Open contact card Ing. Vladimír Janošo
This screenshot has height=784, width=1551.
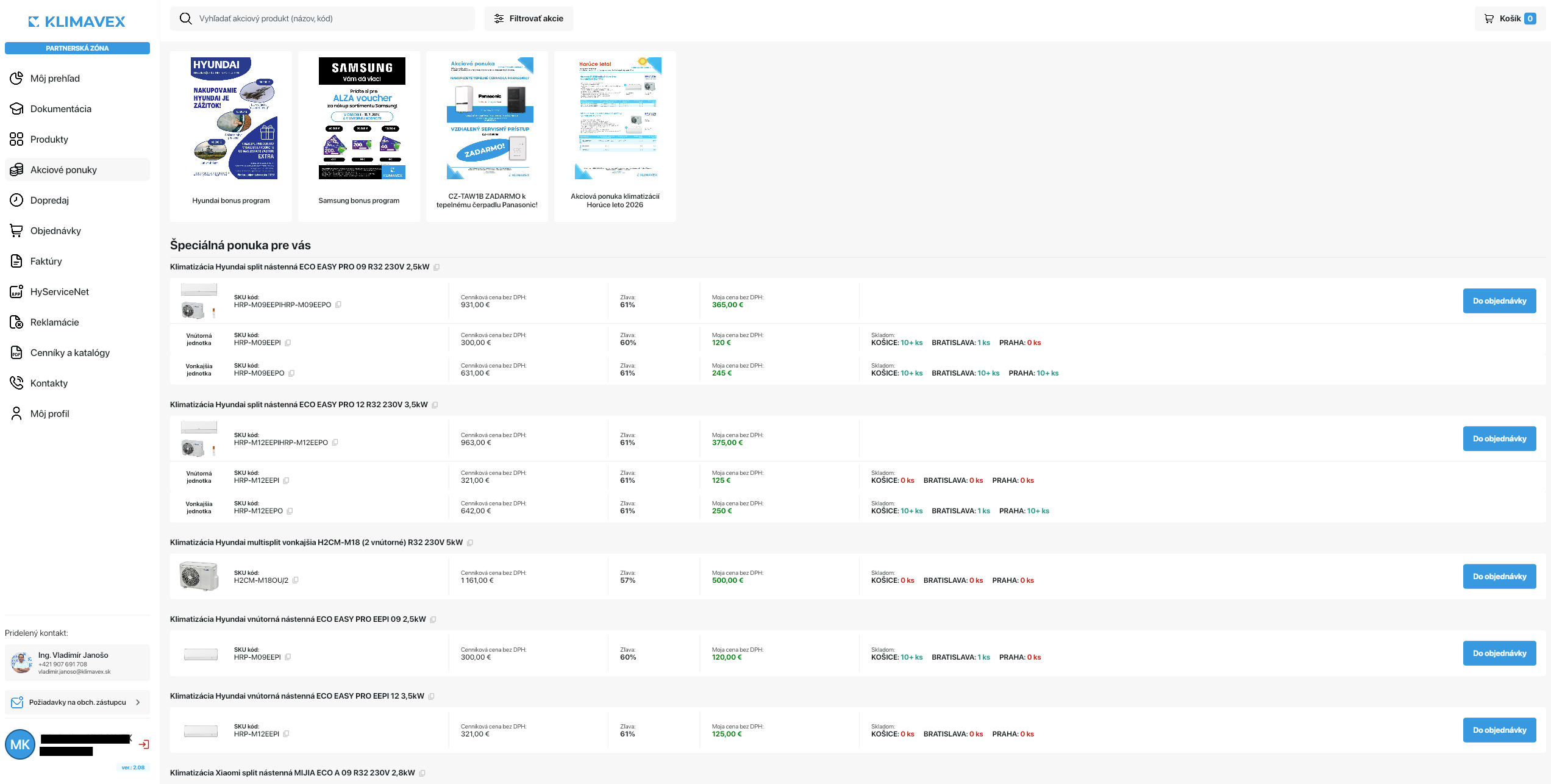(x=77, y=663)
